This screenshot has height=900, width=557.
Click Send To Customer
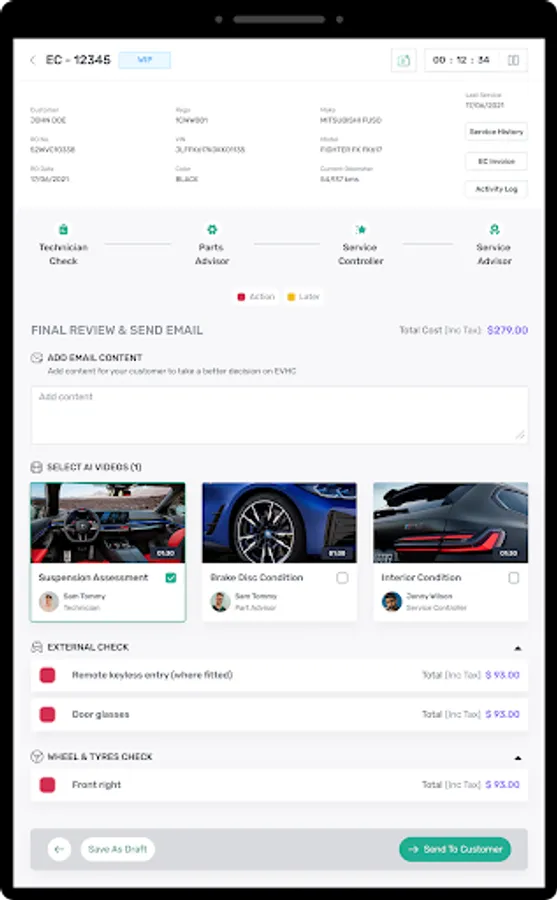point(455,849)
